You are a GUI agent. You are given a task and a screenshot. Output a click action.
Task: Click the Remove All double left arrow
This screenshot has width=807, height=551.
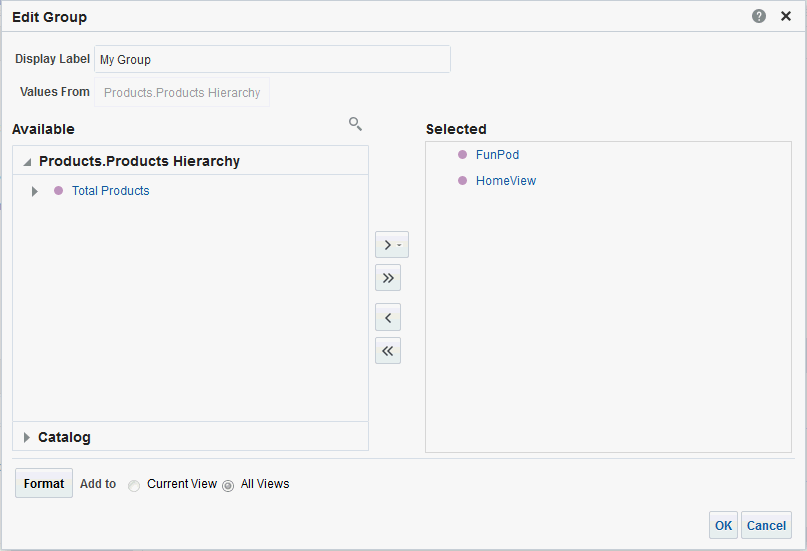(388, 351)
